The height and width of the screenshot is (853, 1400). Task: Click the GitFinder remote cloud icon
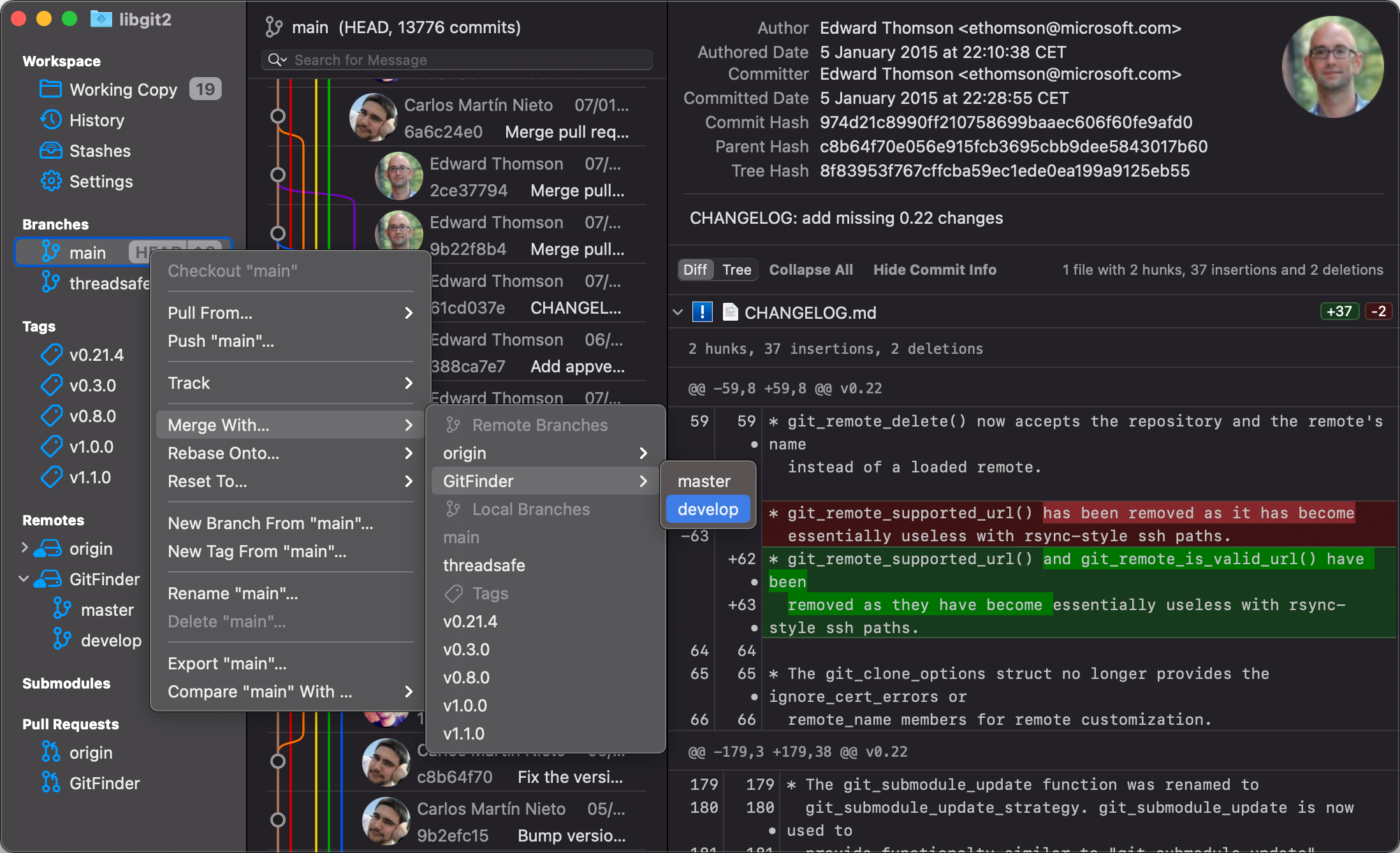coord(48,579)
